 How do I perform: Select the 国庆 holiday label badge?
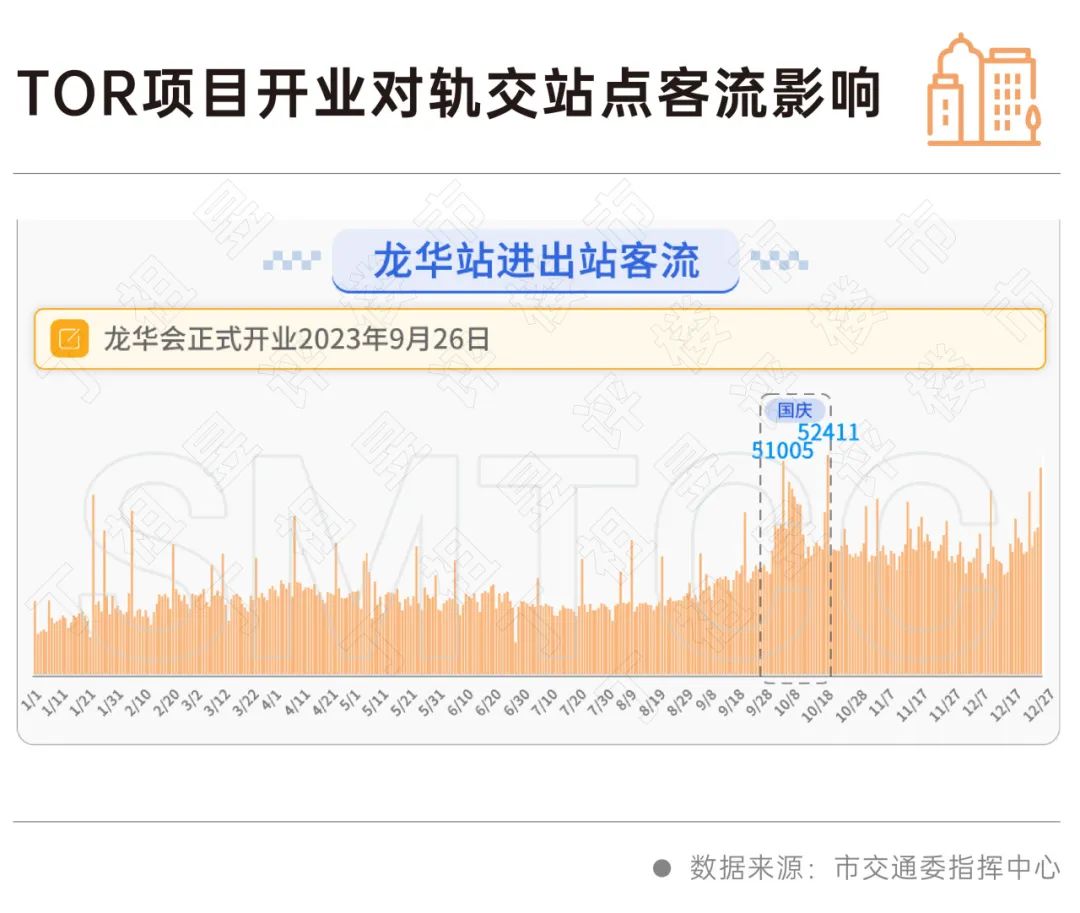click(x=794, y=410)
